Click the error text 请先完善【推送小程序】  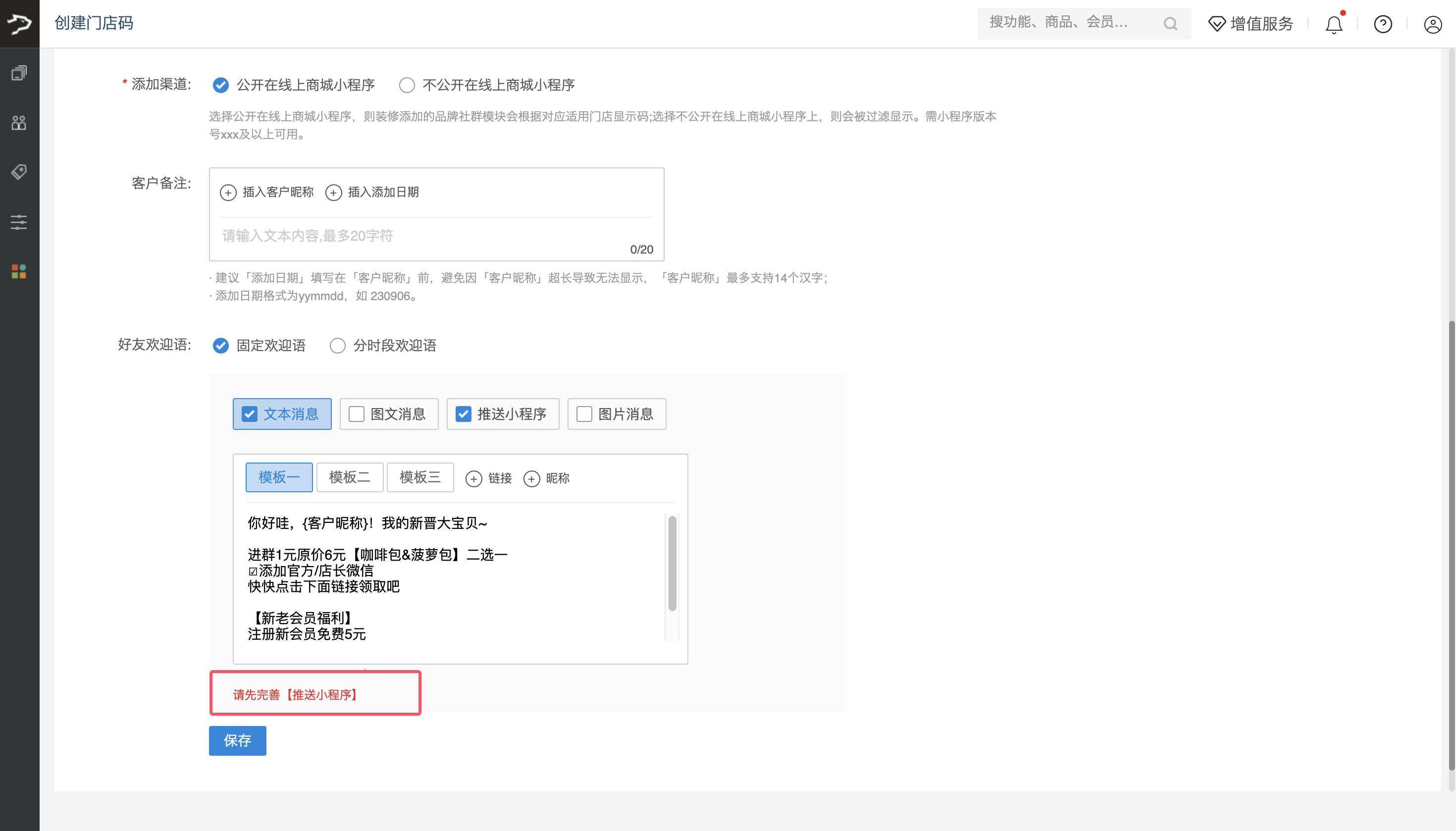(295, 695)
